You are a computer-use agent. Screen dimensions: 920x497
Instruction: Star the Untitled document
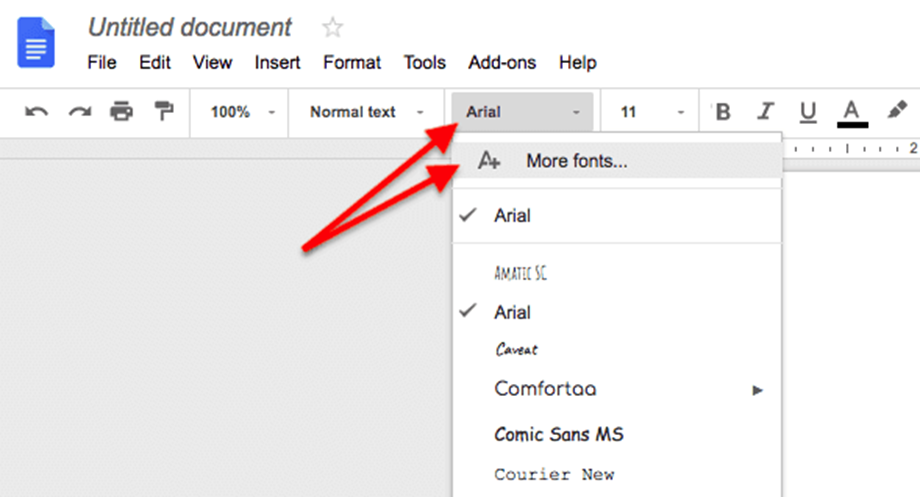332,28
